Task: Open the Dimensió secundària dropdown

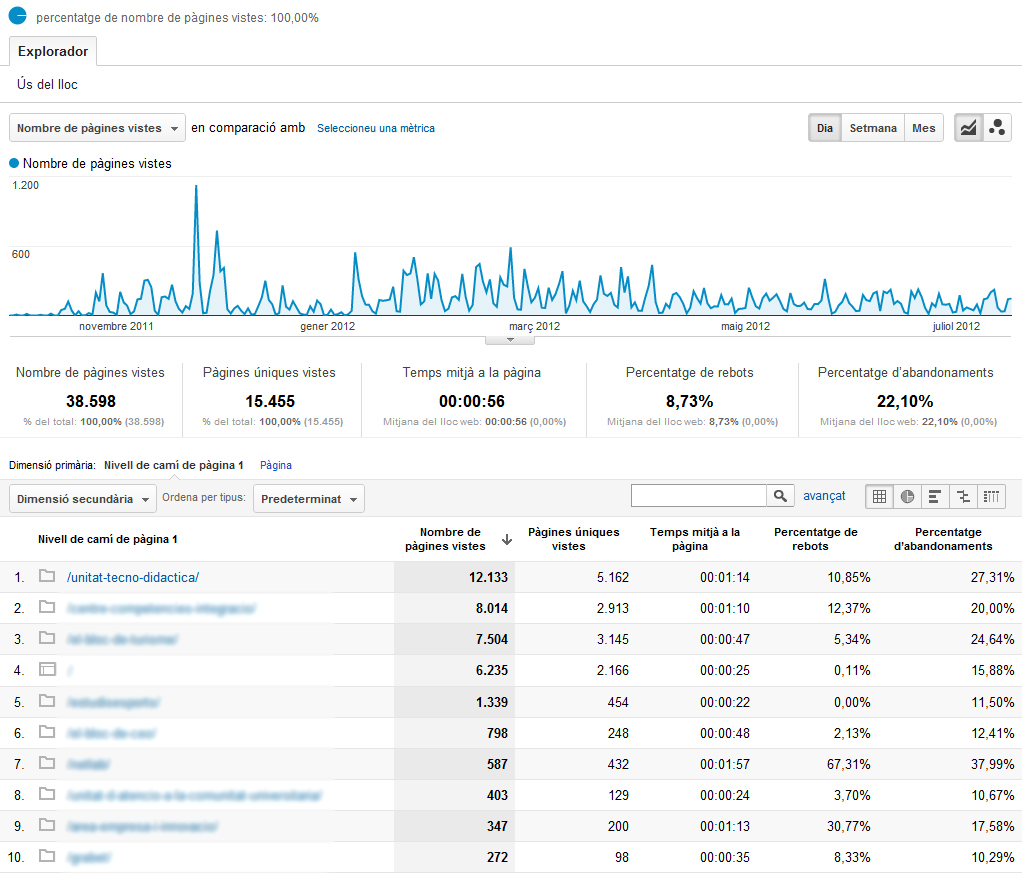Action: click(x=83, y=499)
